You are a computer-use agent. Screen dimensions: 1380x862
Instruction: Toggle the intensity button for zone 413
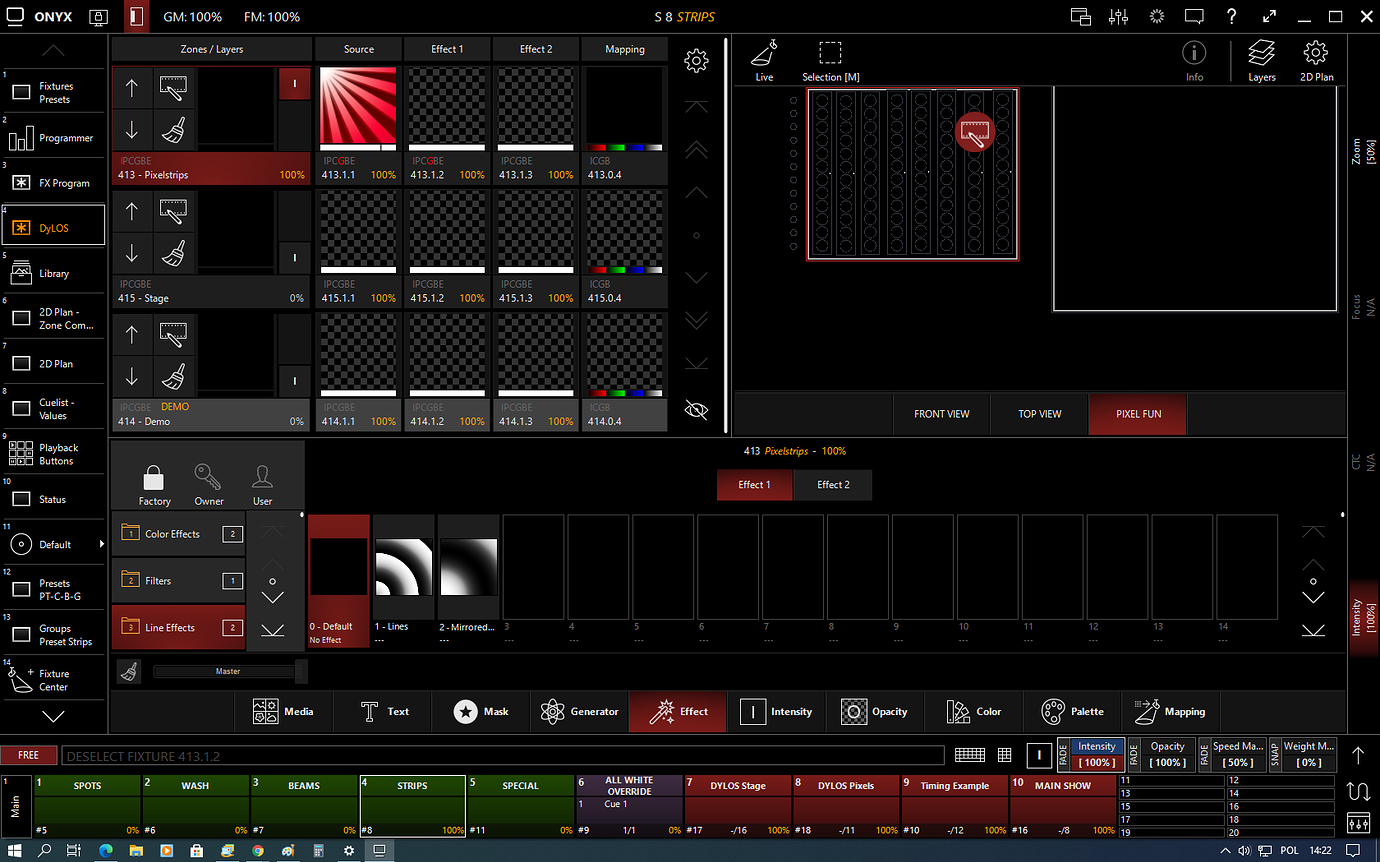[294, 84]
